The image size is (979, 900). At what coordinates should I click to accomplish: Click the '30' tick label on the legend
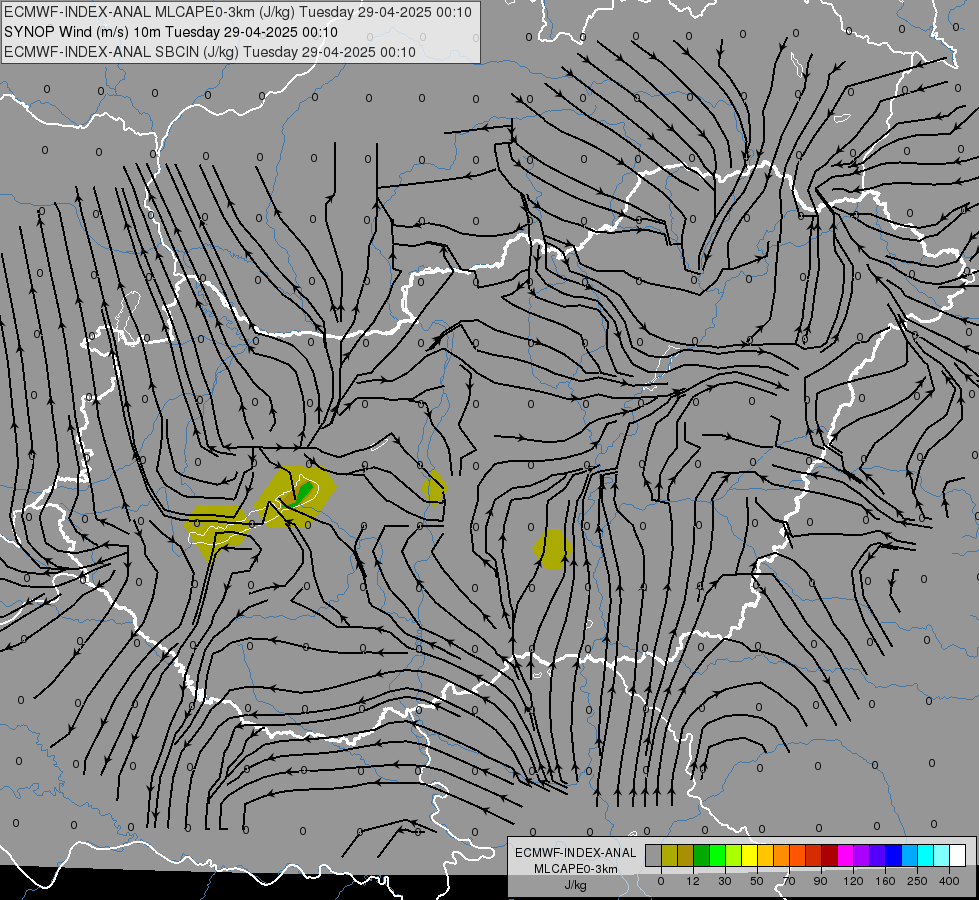pos(725,881)
